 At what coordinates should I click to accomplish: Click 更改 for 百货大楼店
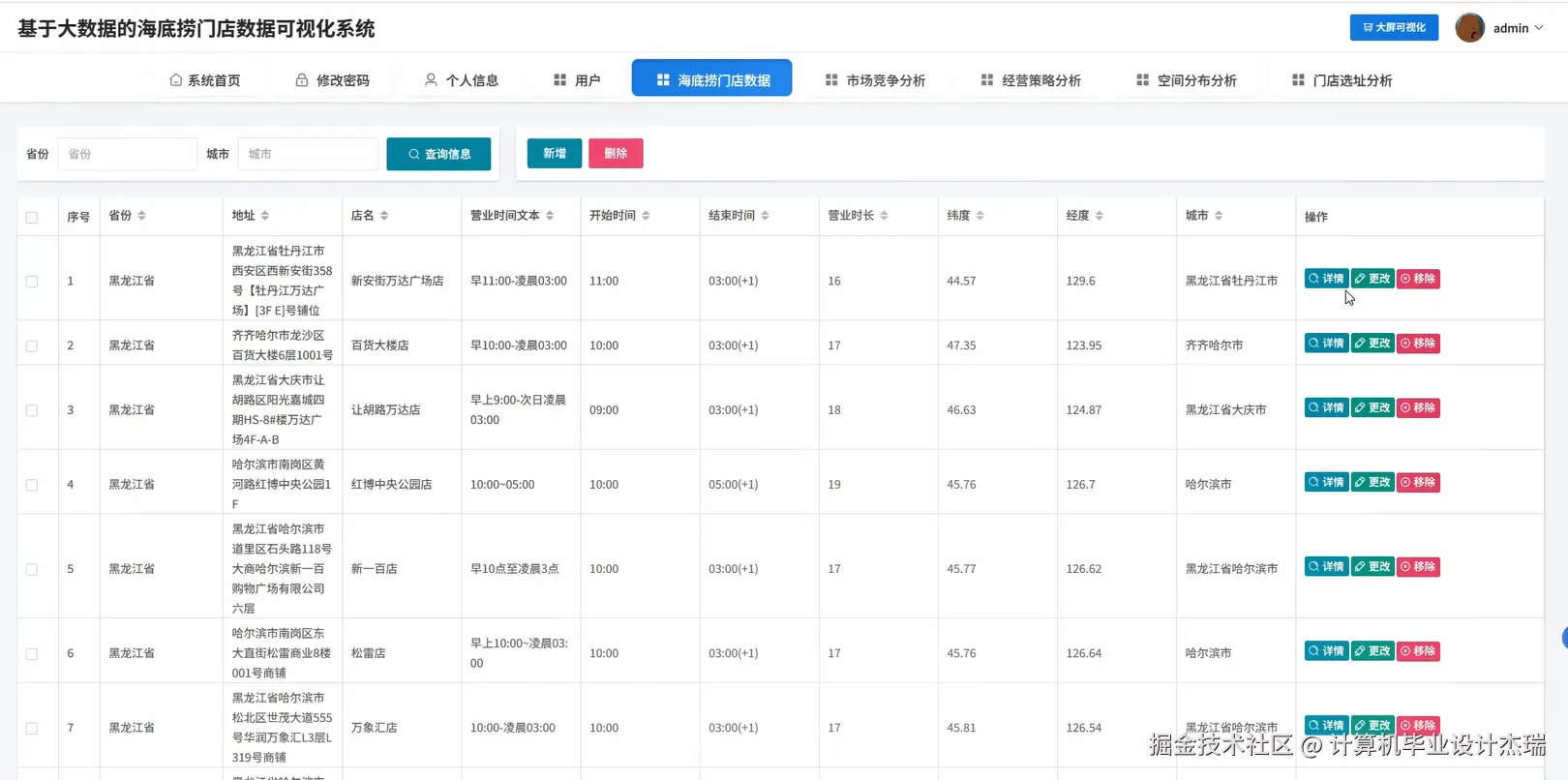1372,344
